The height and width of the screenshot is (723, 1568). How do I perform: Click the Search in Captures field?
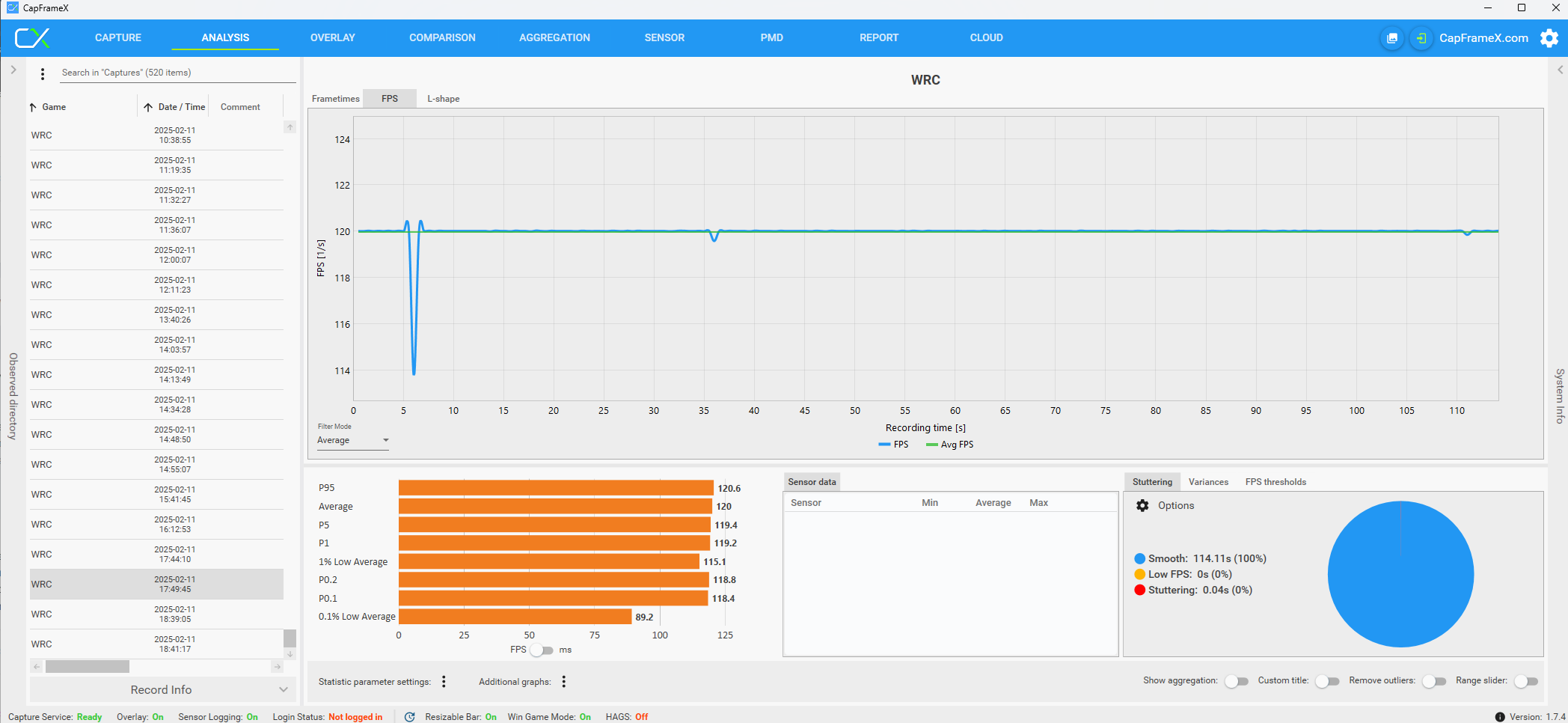177,73
